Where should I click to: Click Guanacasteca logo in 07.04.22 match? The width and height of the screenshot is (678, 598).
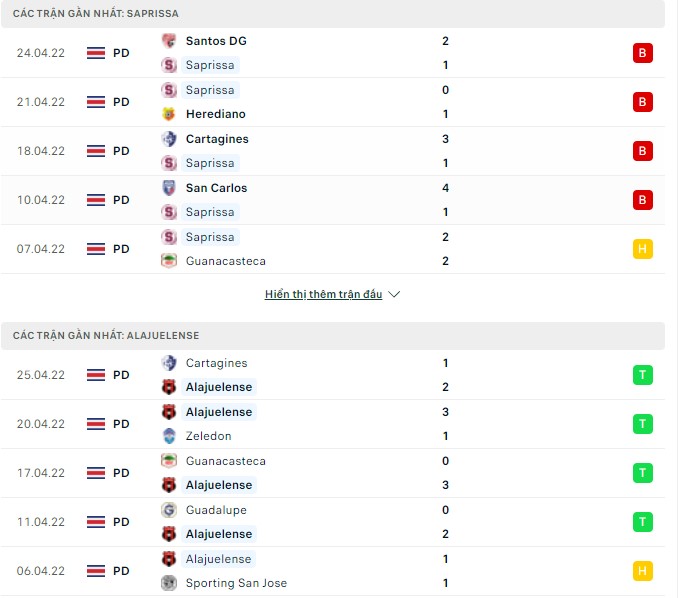coord(169,261)
